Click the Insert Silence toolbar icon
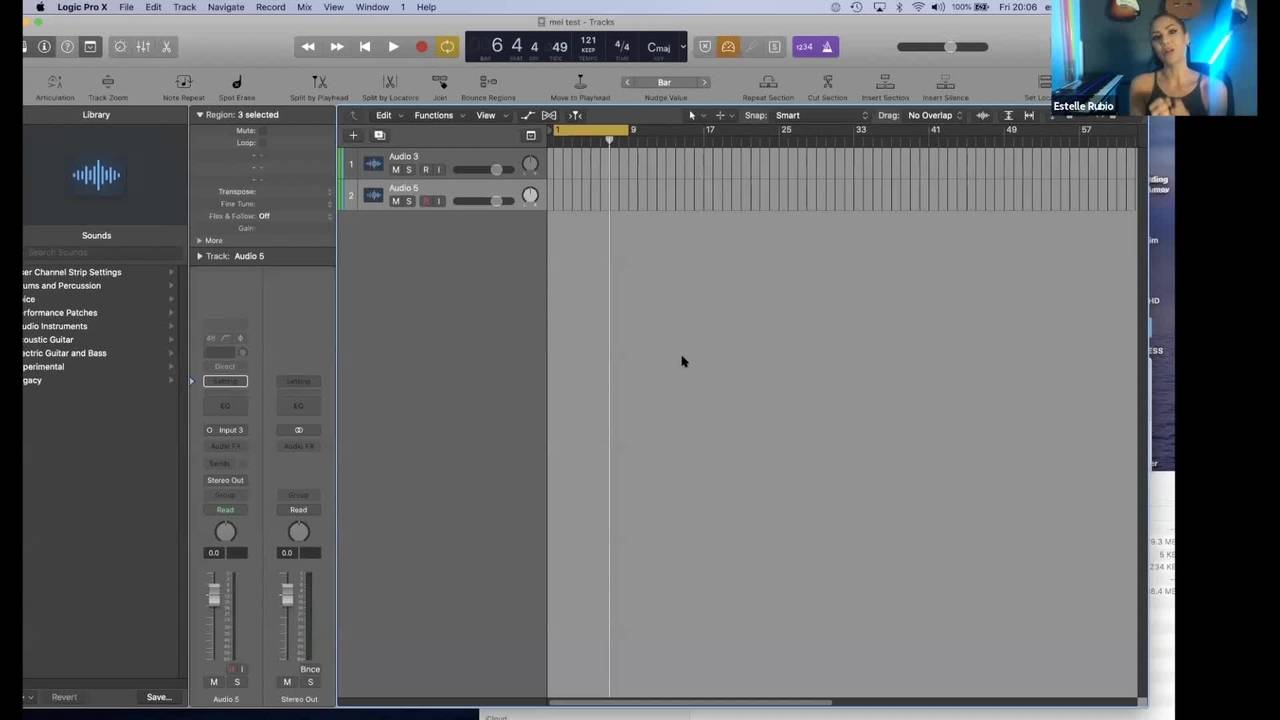Image resolution: width=1280 pixels, height=720 pixels. click(x=945, y=87)
